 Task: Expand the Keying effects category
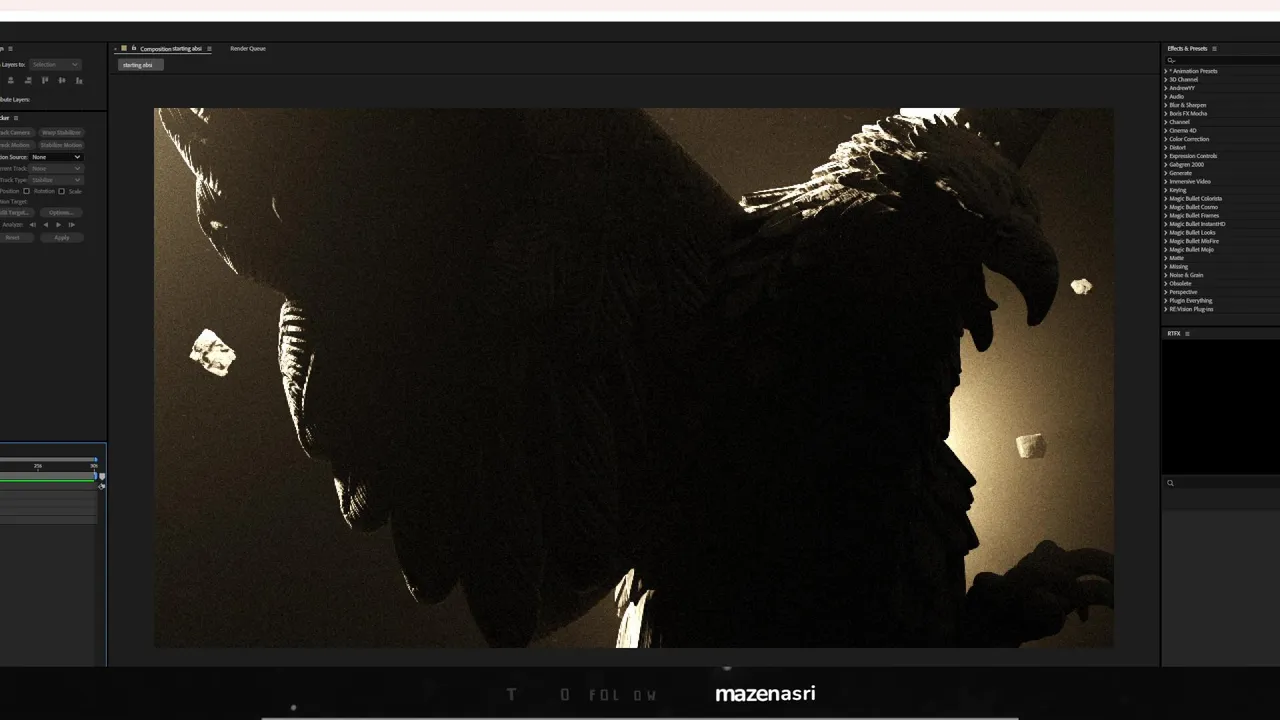[1166, 190]
